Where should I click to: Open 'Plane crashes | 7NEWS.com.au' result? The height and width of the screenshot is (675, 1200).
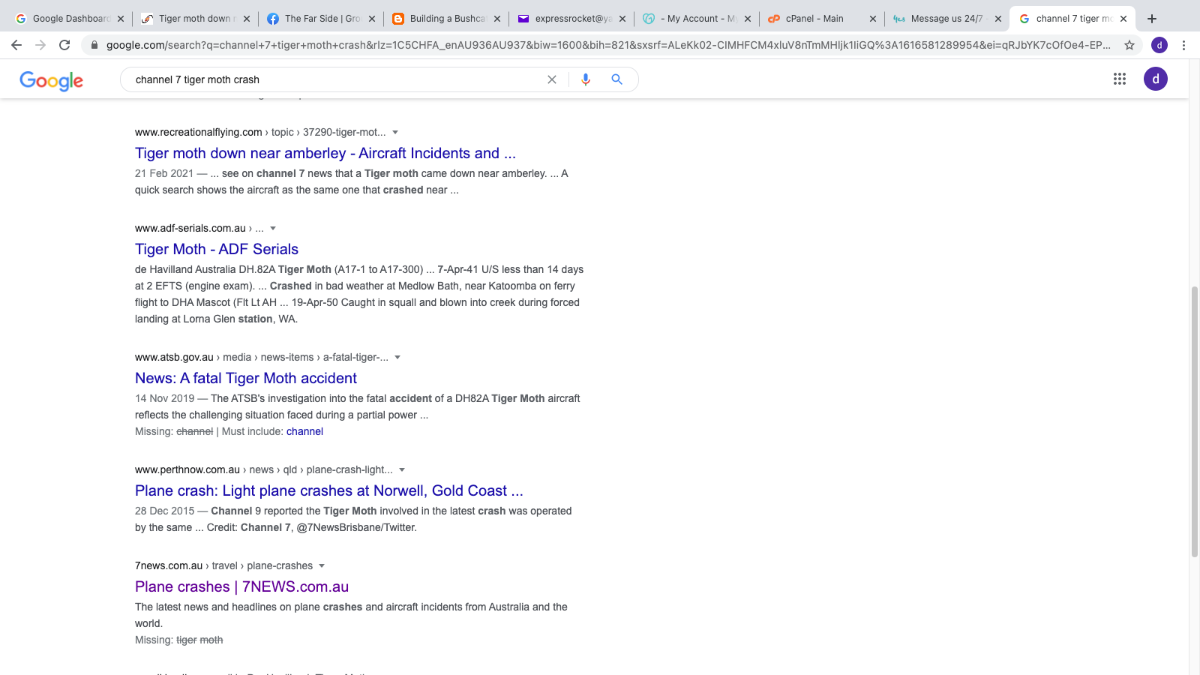coord(242,587)
